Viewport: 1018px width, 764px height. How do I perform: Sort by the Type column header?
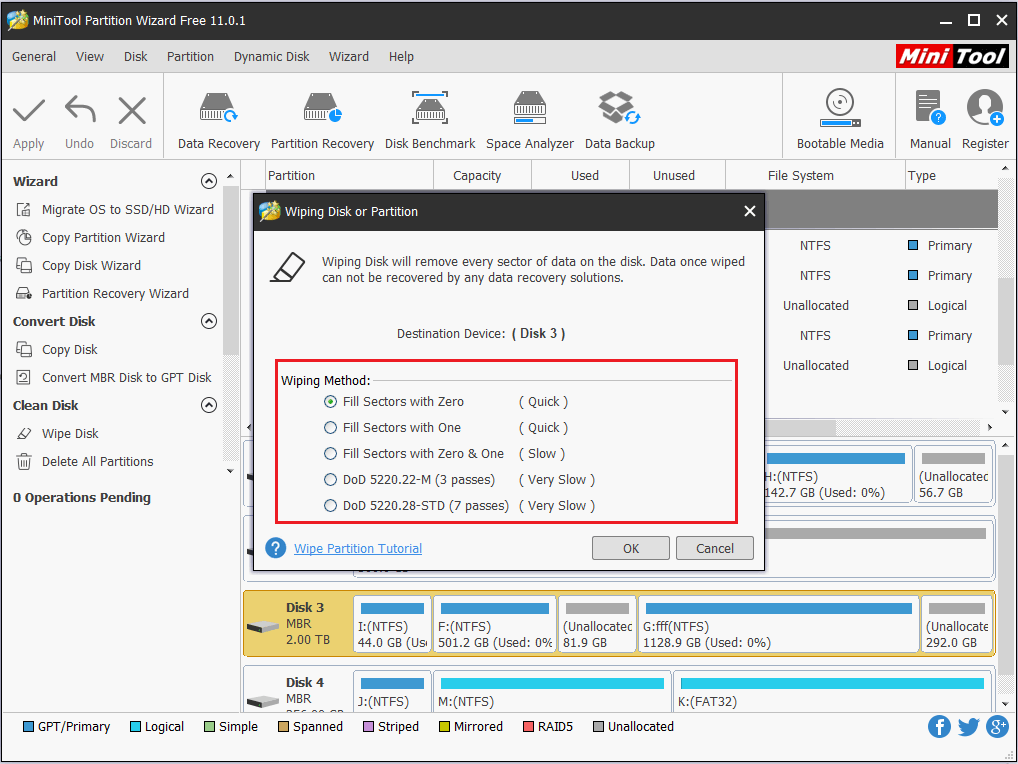click(x=951, y=175)
